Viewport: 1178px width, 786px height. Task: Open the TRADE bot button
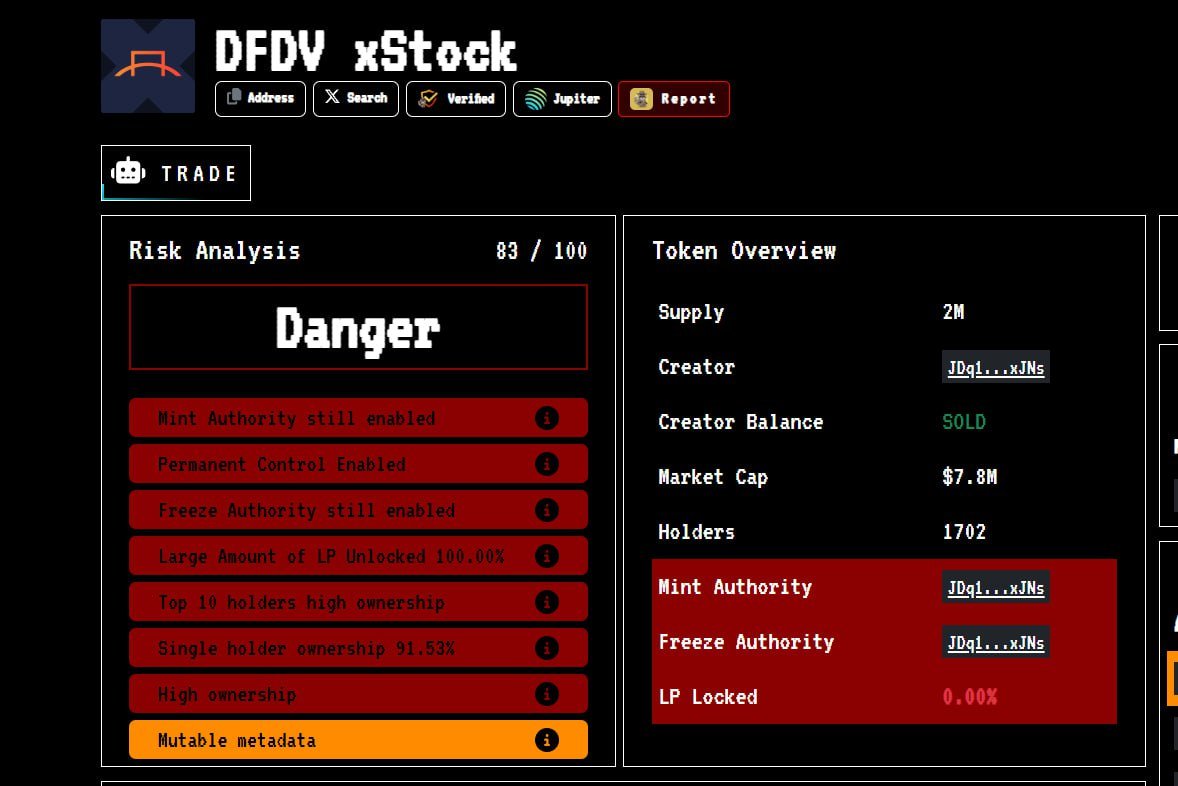click(176, 173)
